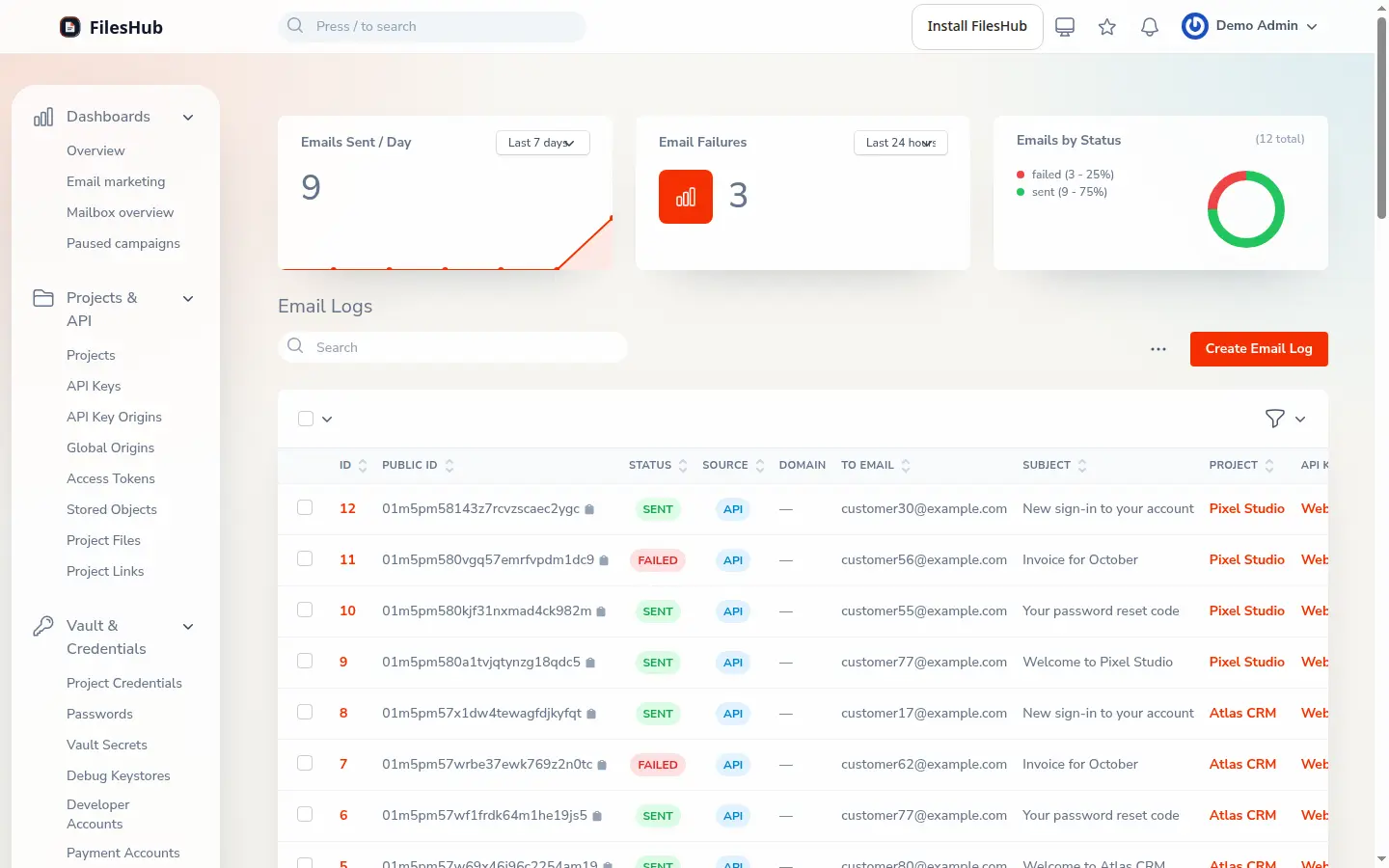This screenshot has width=1389, height=868.
Task: Open the Email marketing sidebar item
Action: pos(116,181)
